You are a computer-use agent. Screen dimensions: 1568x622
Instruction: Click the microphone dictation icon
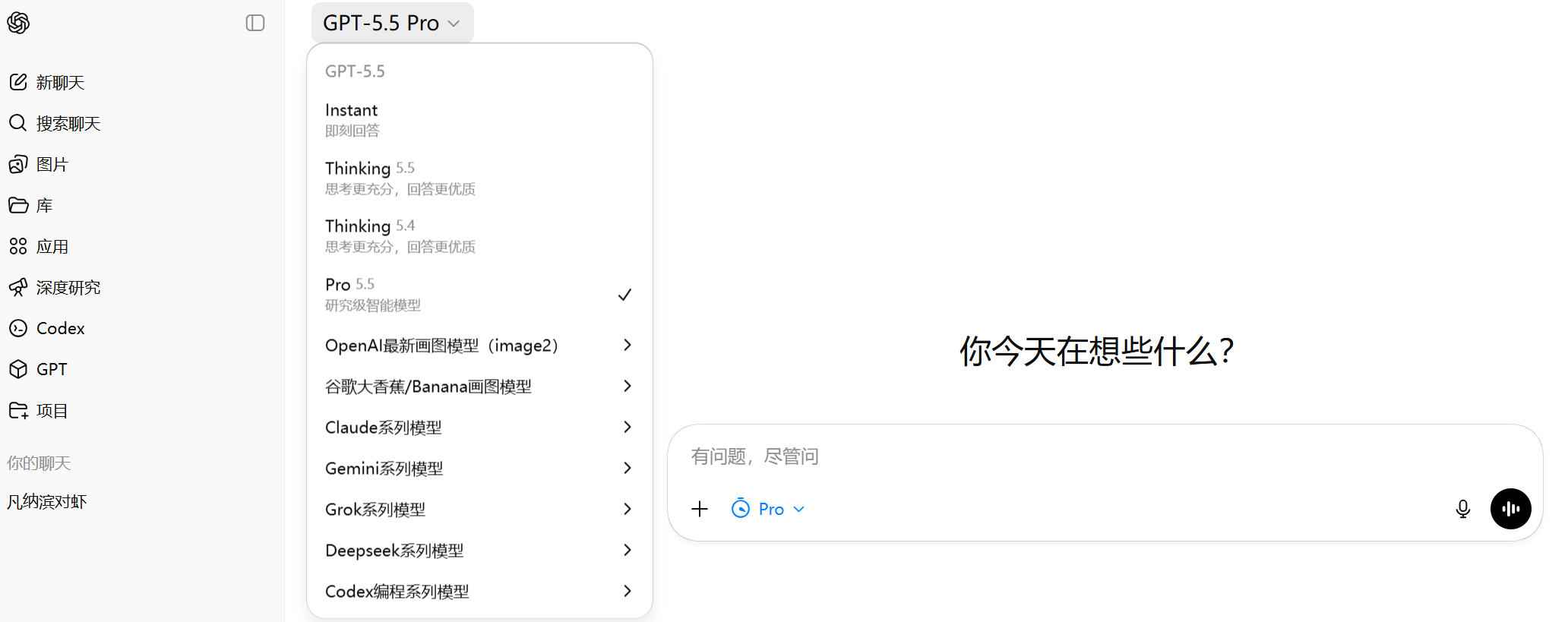pyautogui.click(x=1462, y=509)
